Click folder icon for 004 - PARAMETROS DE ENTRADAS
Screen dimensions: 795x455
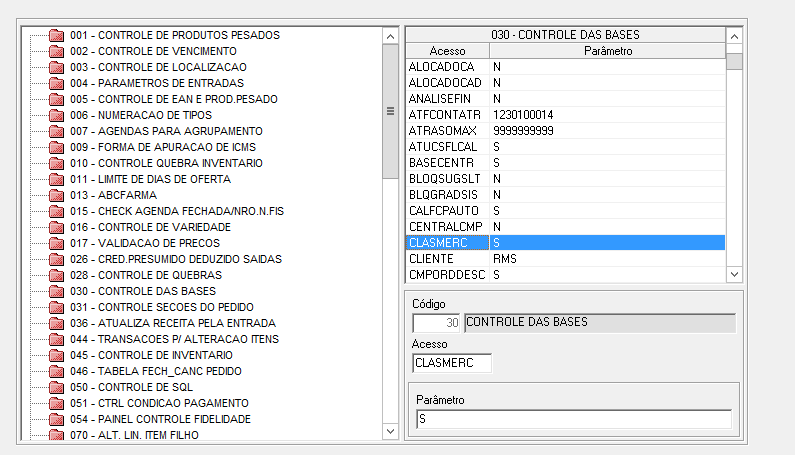coord(56,83)
